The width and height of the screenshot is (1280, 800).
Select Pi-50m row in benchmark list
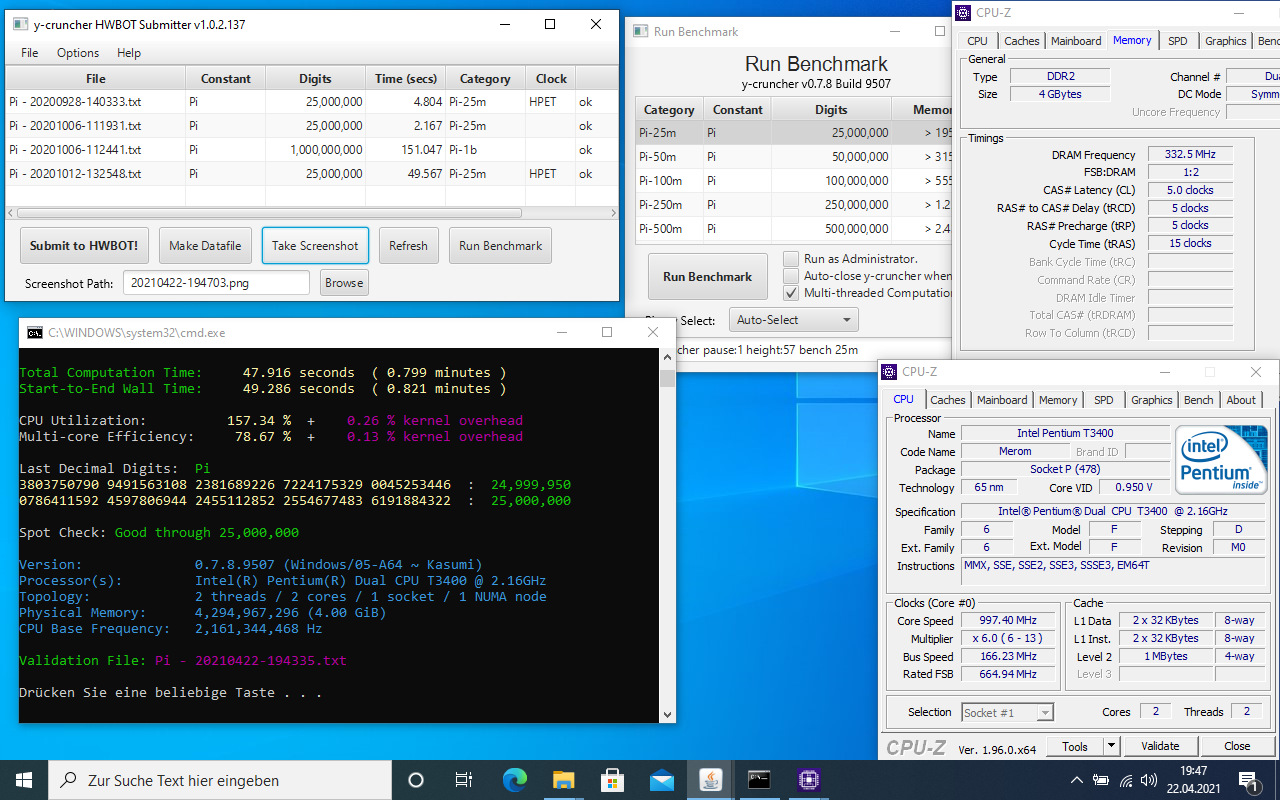(795, 157)
